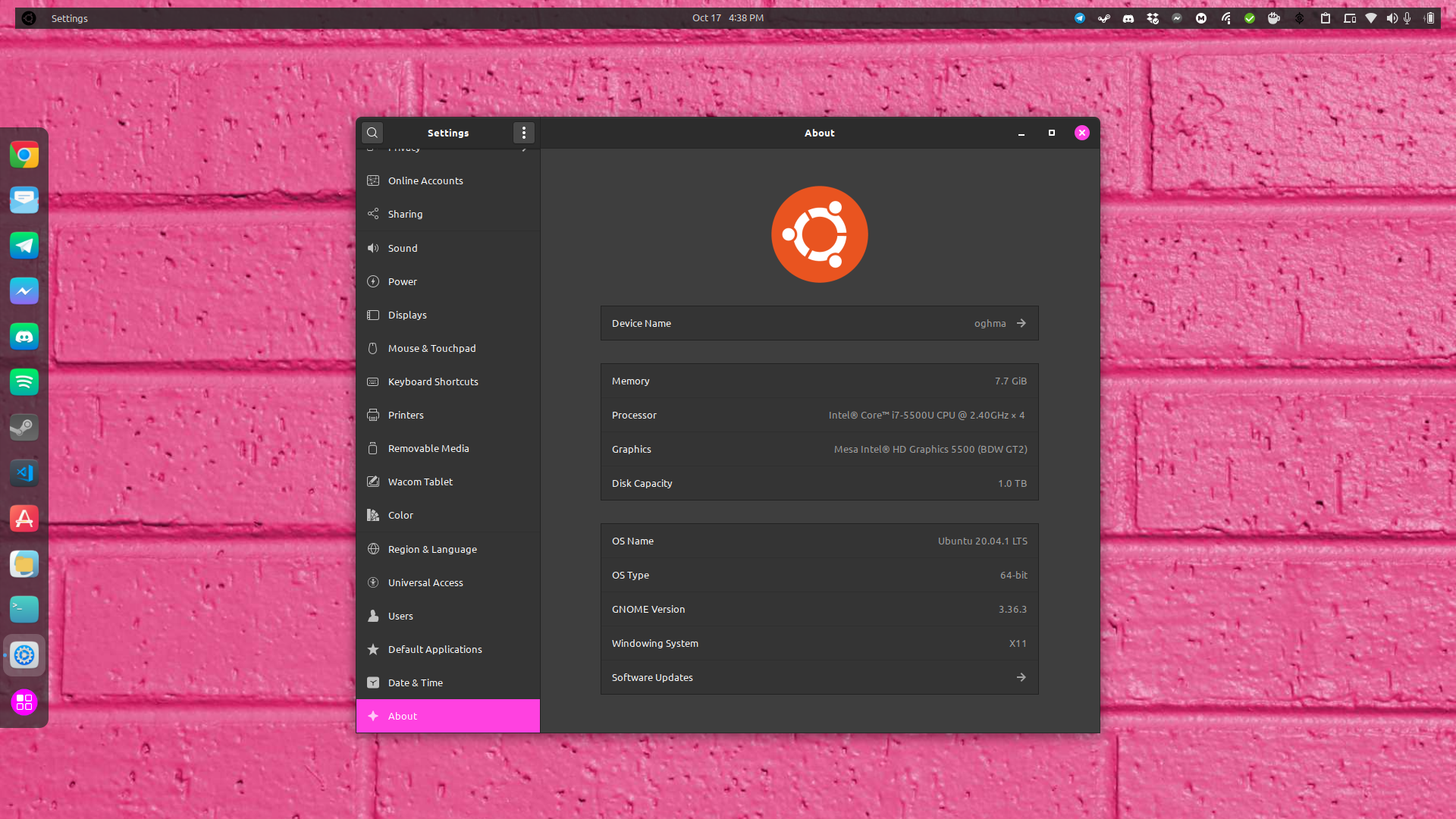Image resolution: width=1456 pixels, height=819 pixels.
Task: Click the Processor row value
Action: [x=927, y=415]
